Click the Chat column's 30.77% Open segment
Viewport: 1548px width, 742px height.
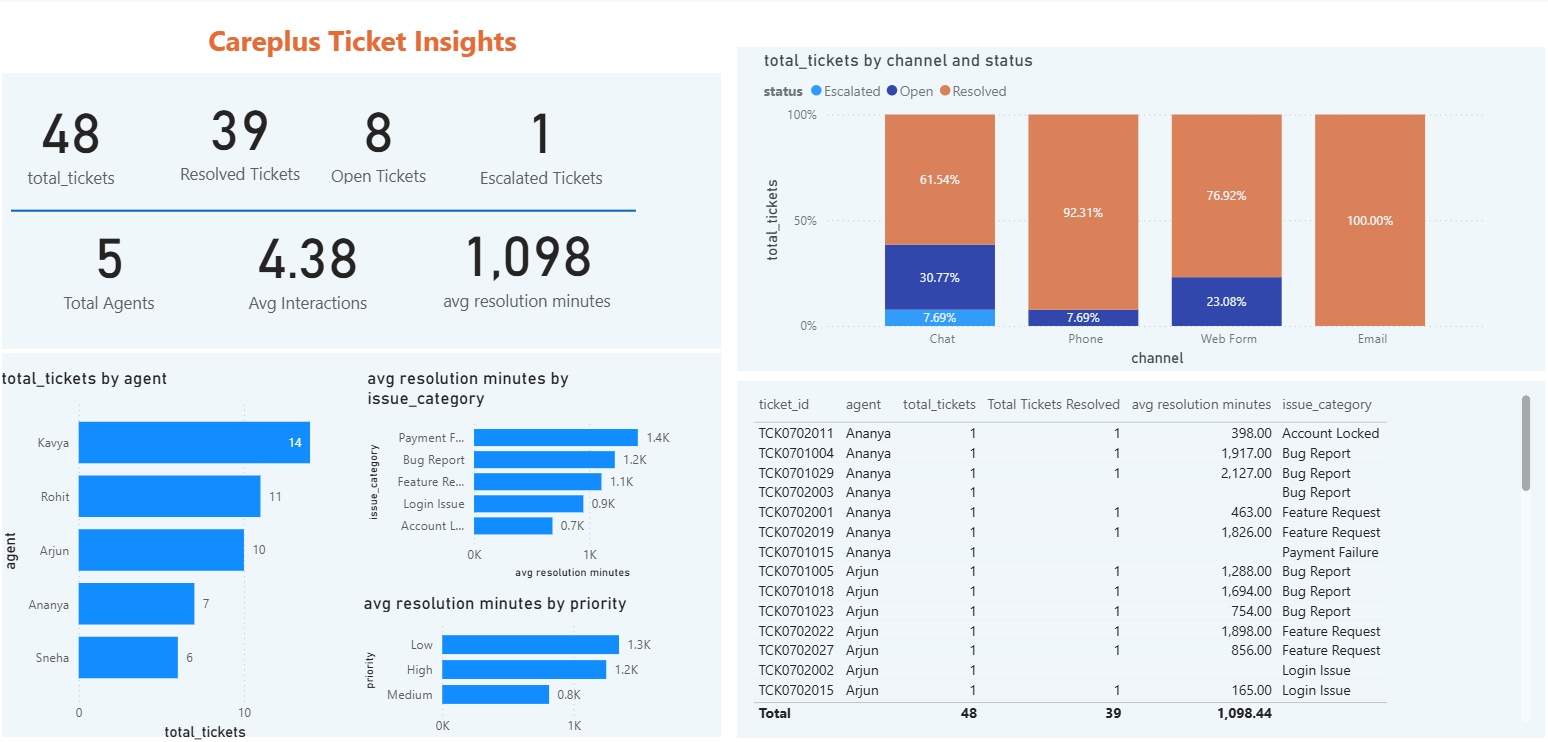pyautogui.click(x=939, y=277)
